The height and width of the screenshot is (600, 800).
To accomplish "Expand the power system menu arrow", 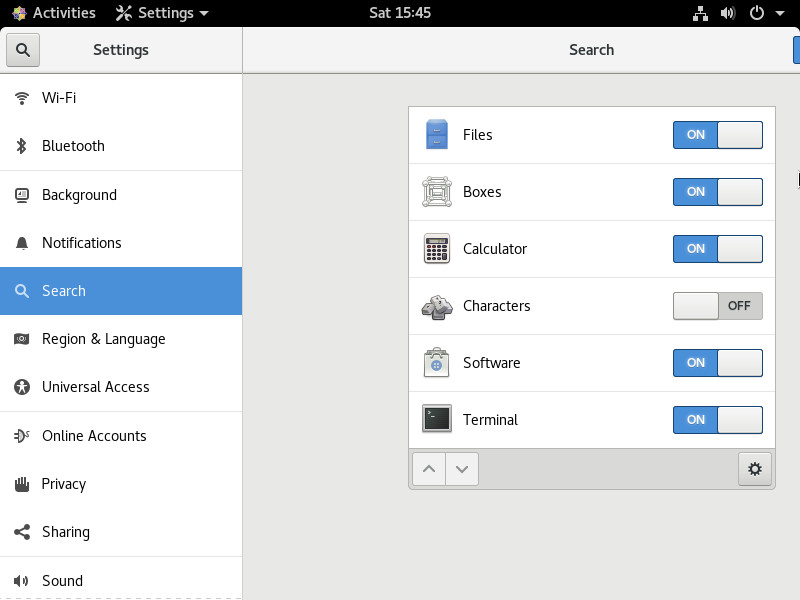I will point(780,13).
